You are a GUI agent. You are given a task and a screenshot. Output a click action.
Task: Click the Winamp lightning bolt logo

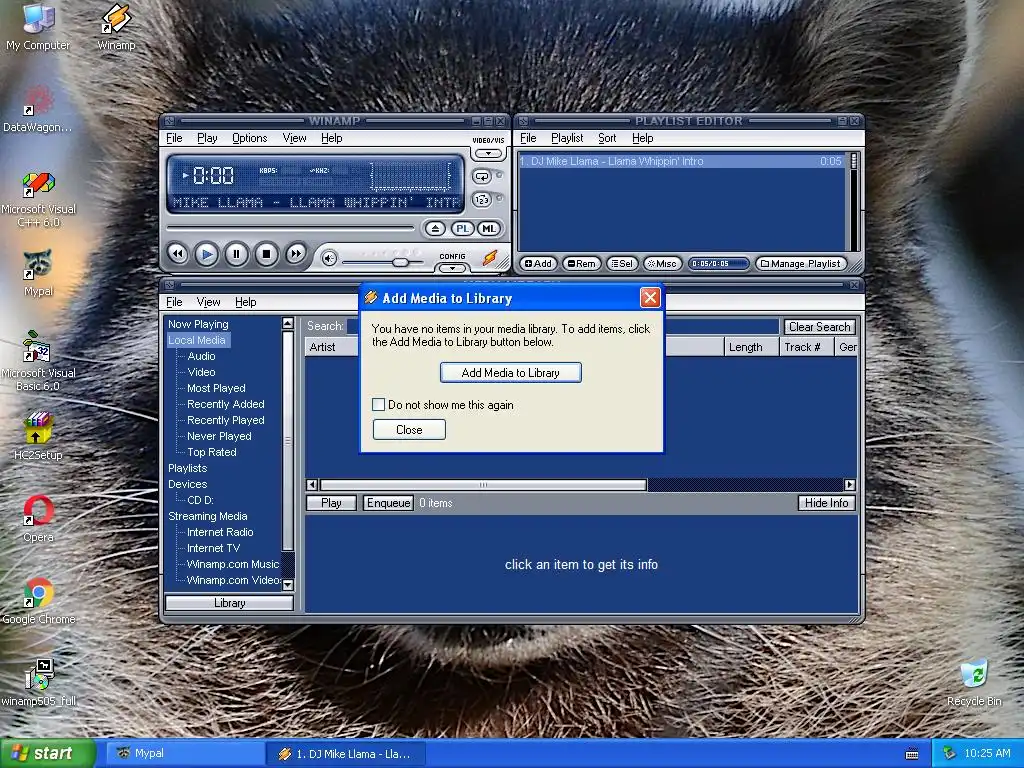pyautogui.click(x=490, y=258)
